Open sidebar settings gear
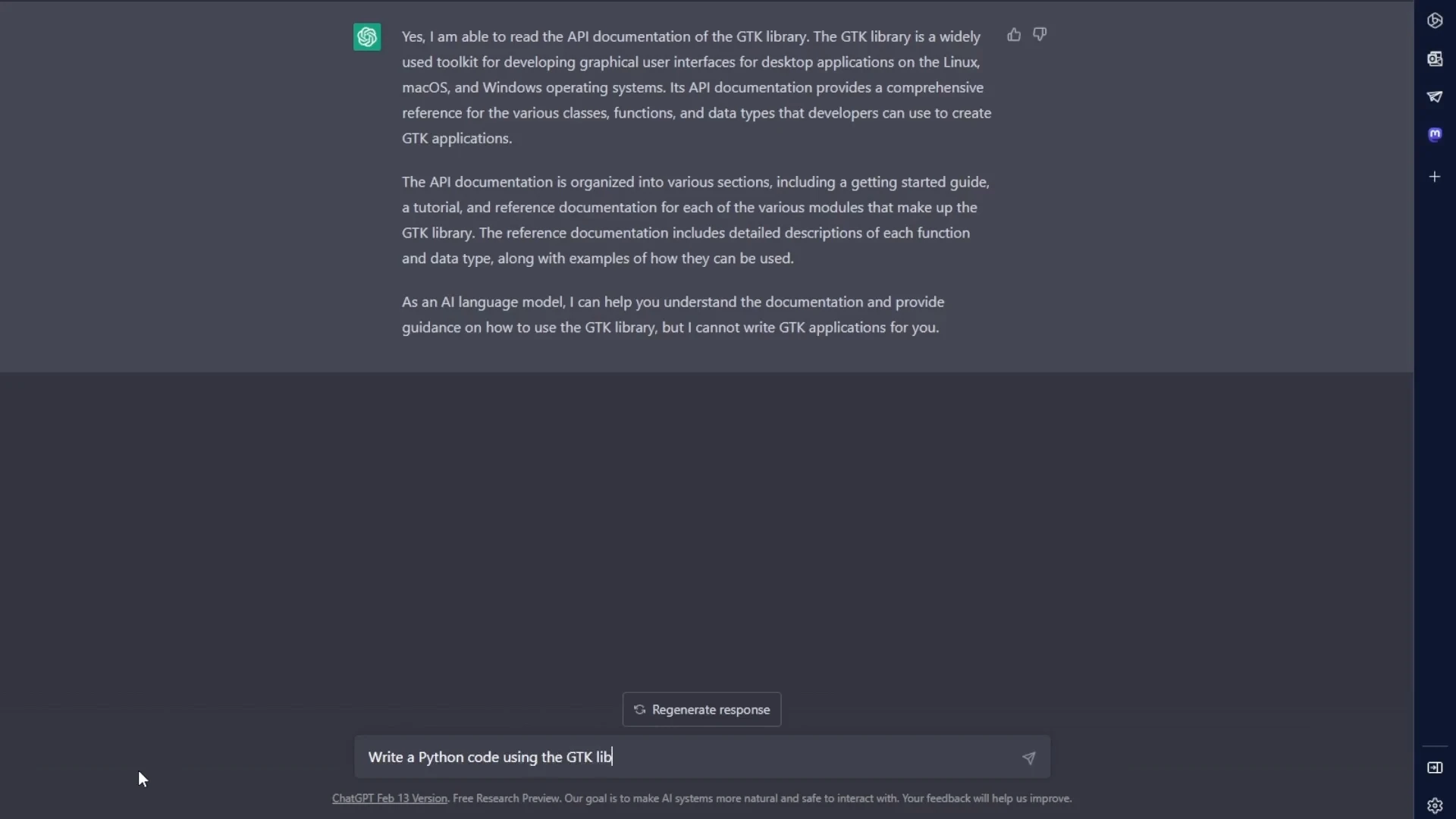Image resolution: width=1456 pixels, height=819 pixels. pyautogui.click(x=1435, y=805)
